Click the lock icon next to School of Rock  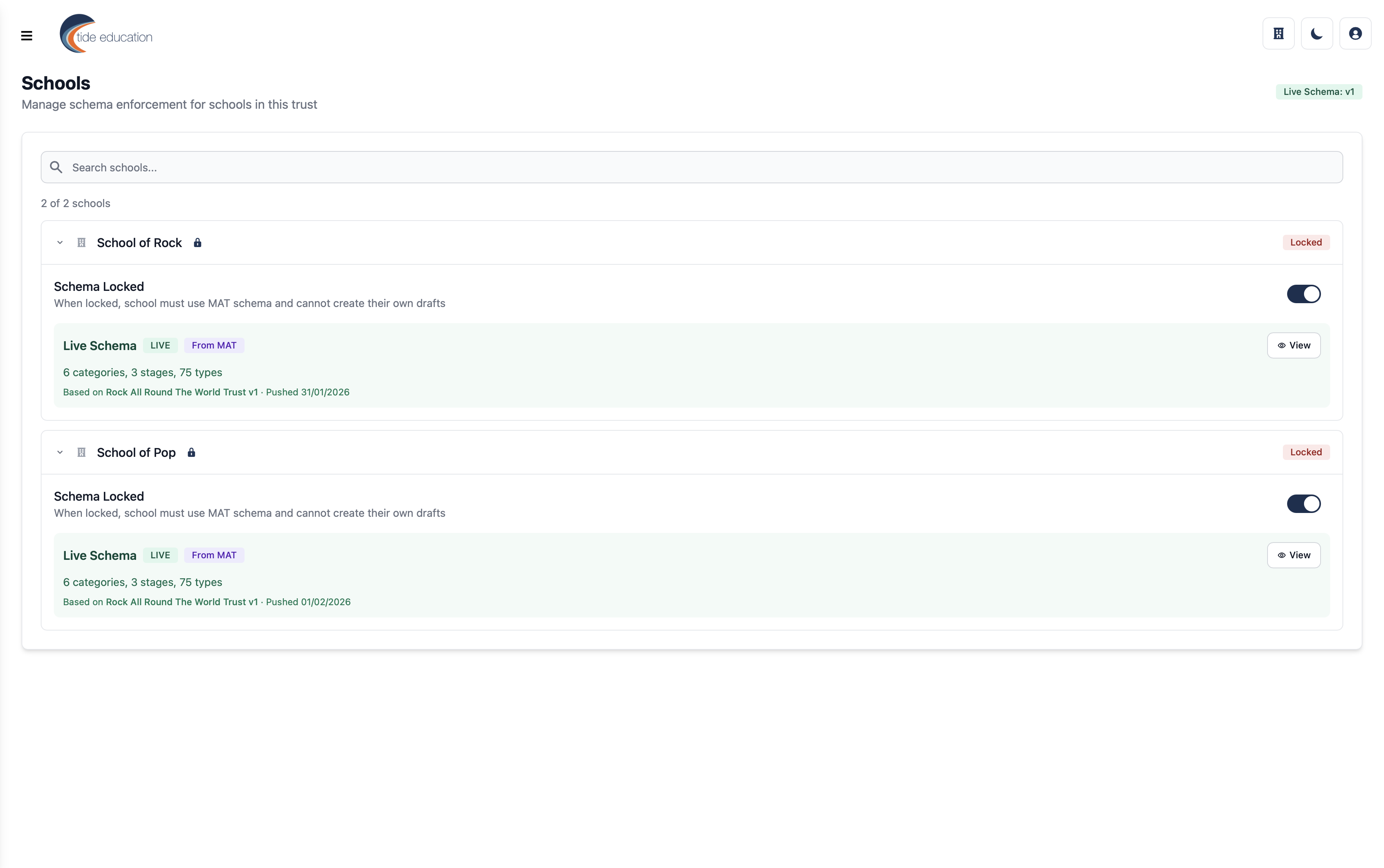198,243
